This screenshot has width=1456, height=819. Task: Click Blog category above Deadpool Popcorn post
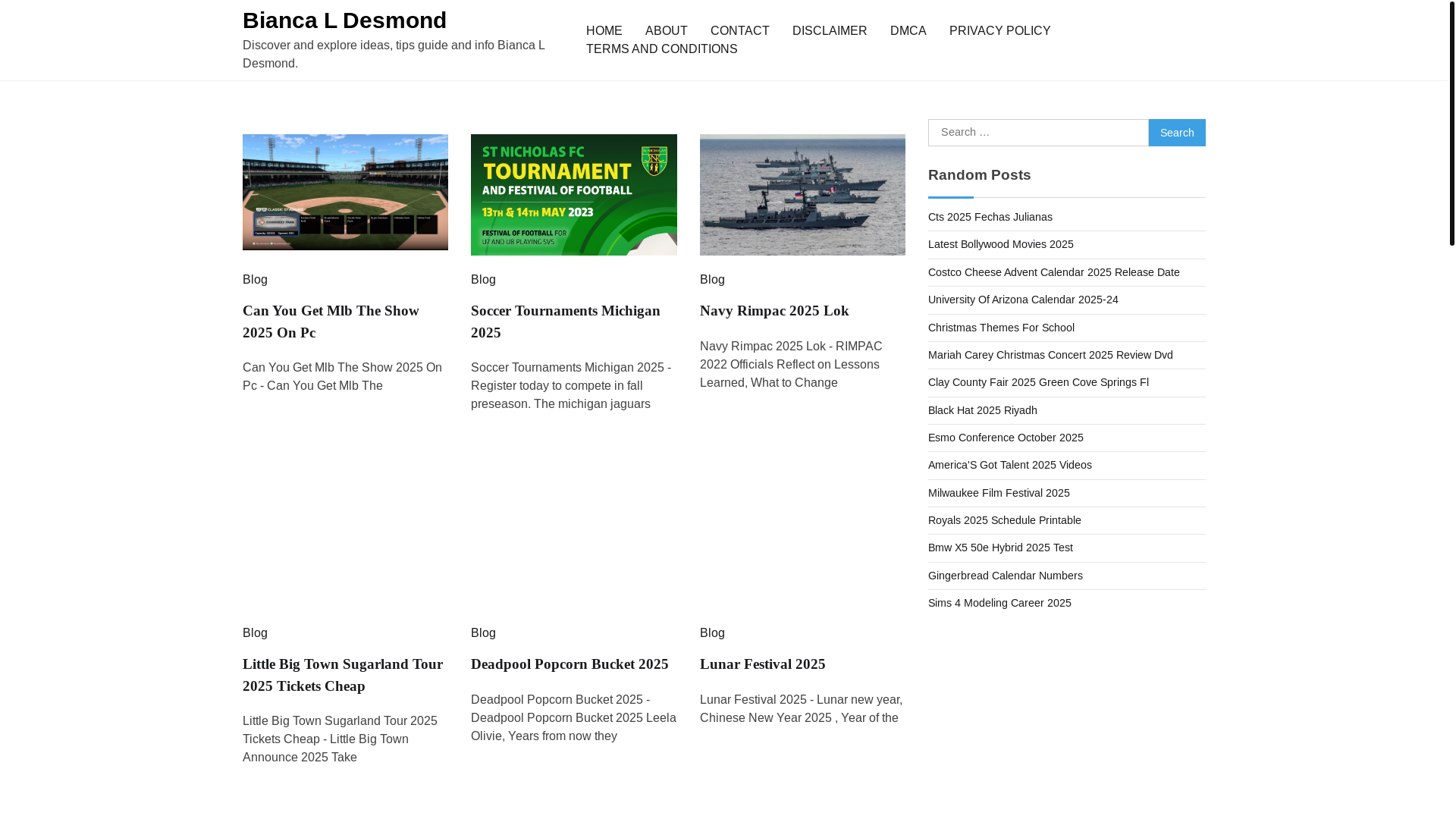coord(483,633)
